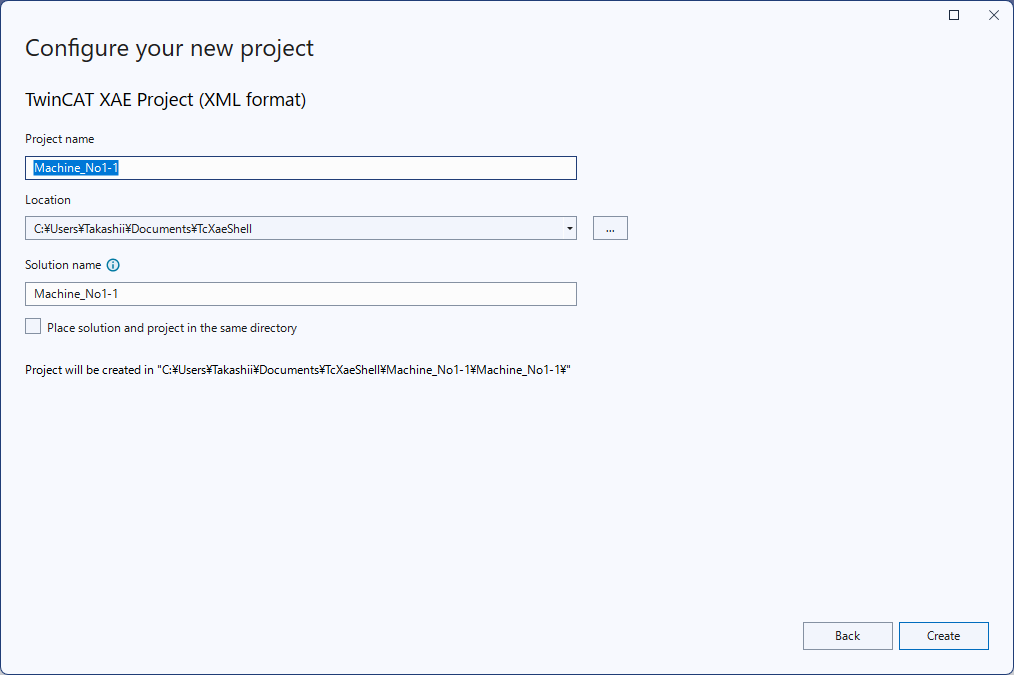Click the Location path text box
This screenshot has height=675, width=1014.
(x=290, y=229)
